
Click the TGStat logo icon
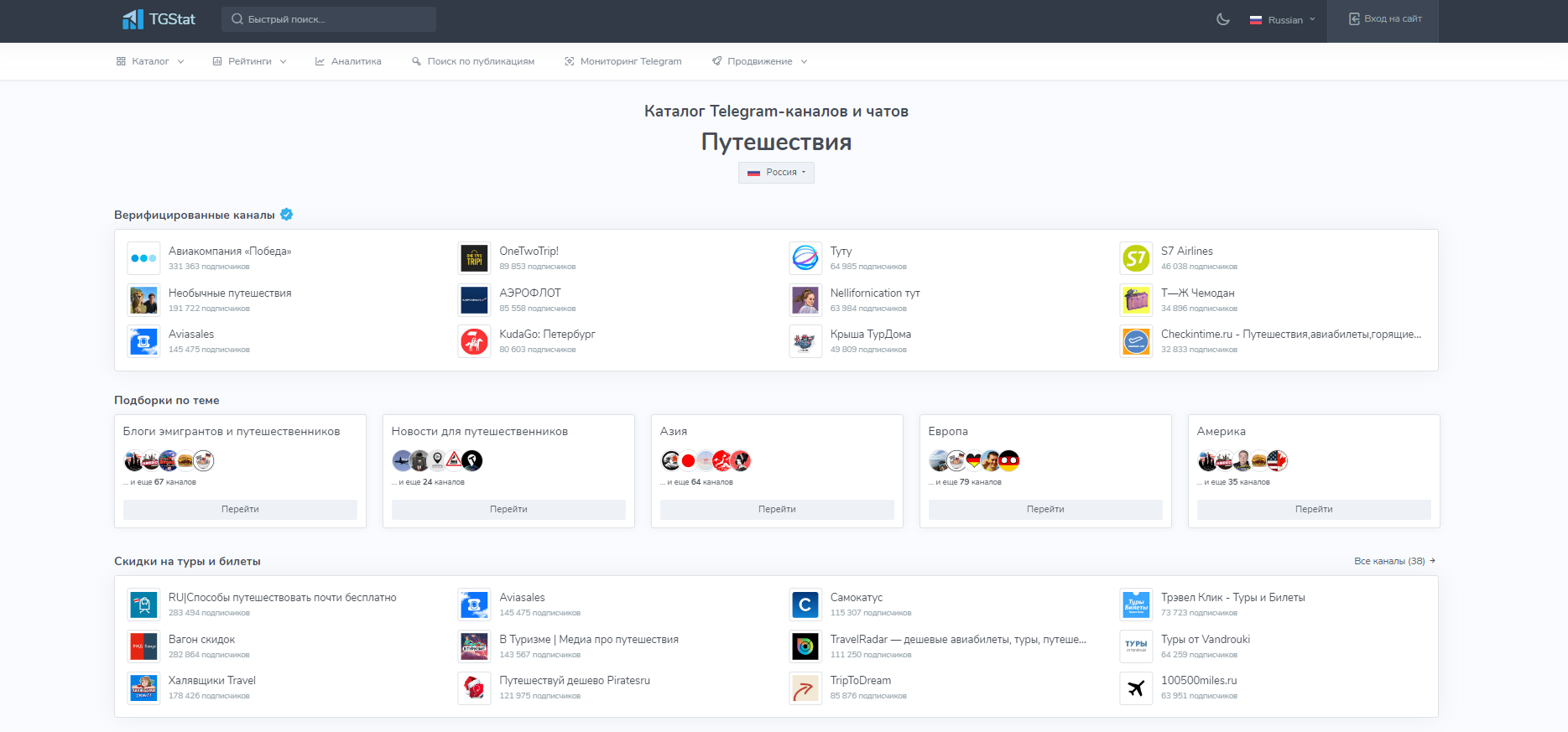tap(133, 19)
